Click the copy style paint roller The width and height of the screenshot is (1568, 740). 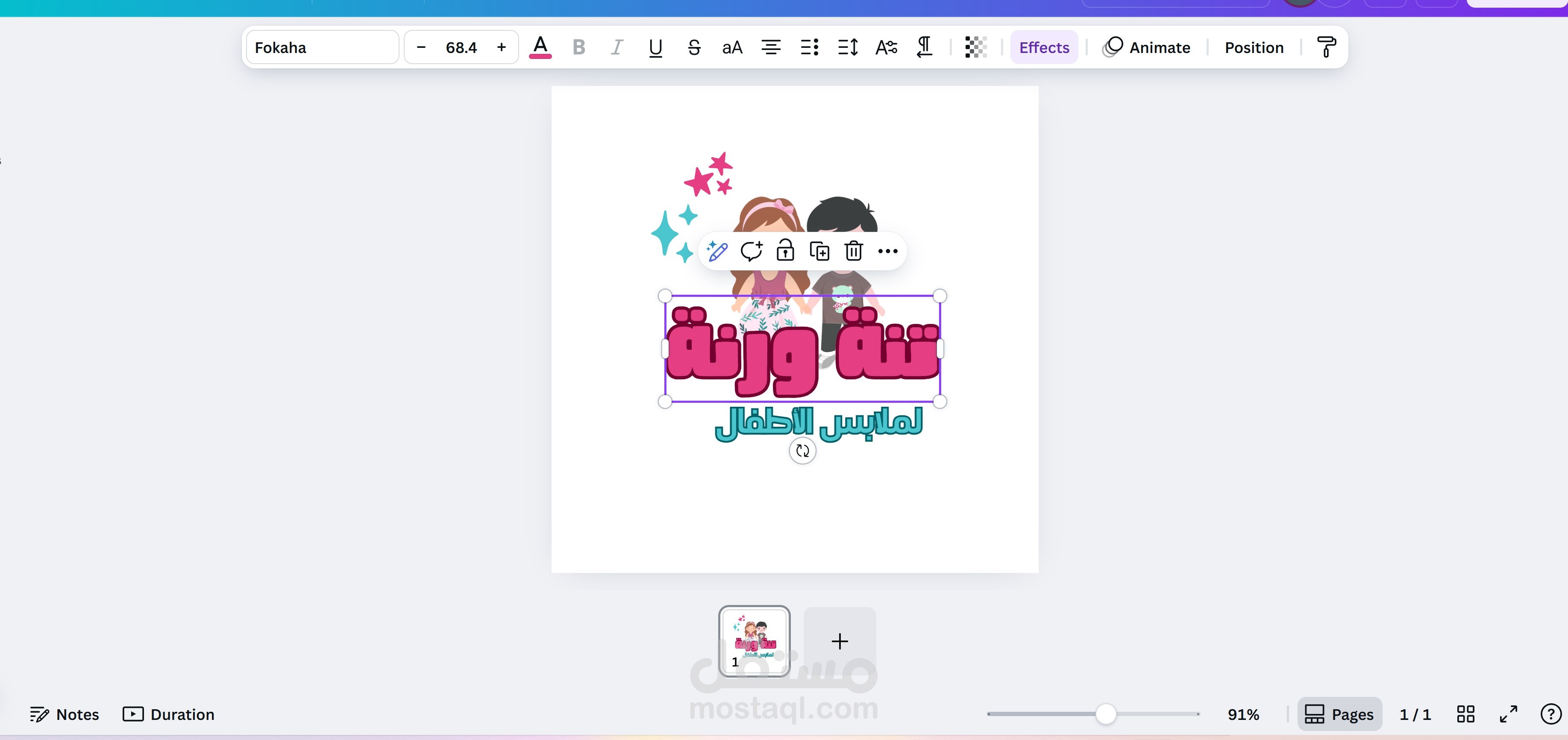pos(1326,47)
